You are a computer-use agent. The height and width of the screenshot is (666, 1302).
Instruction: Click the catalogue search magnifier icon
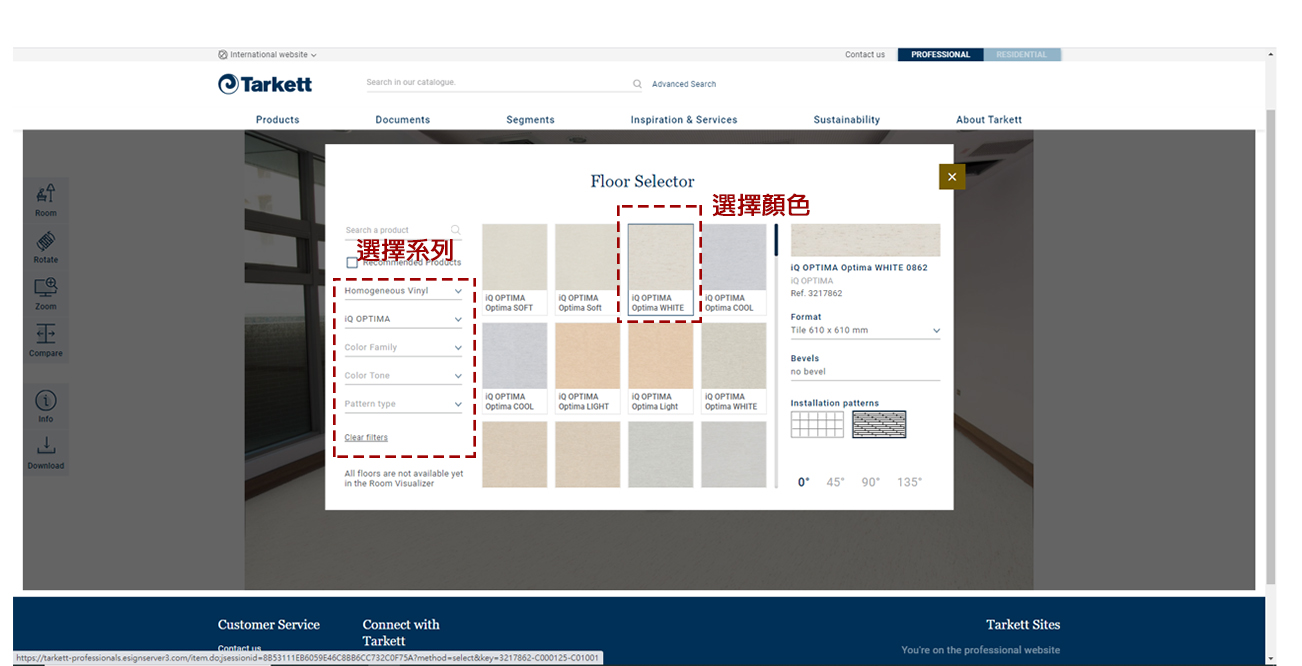pos(637,84)
